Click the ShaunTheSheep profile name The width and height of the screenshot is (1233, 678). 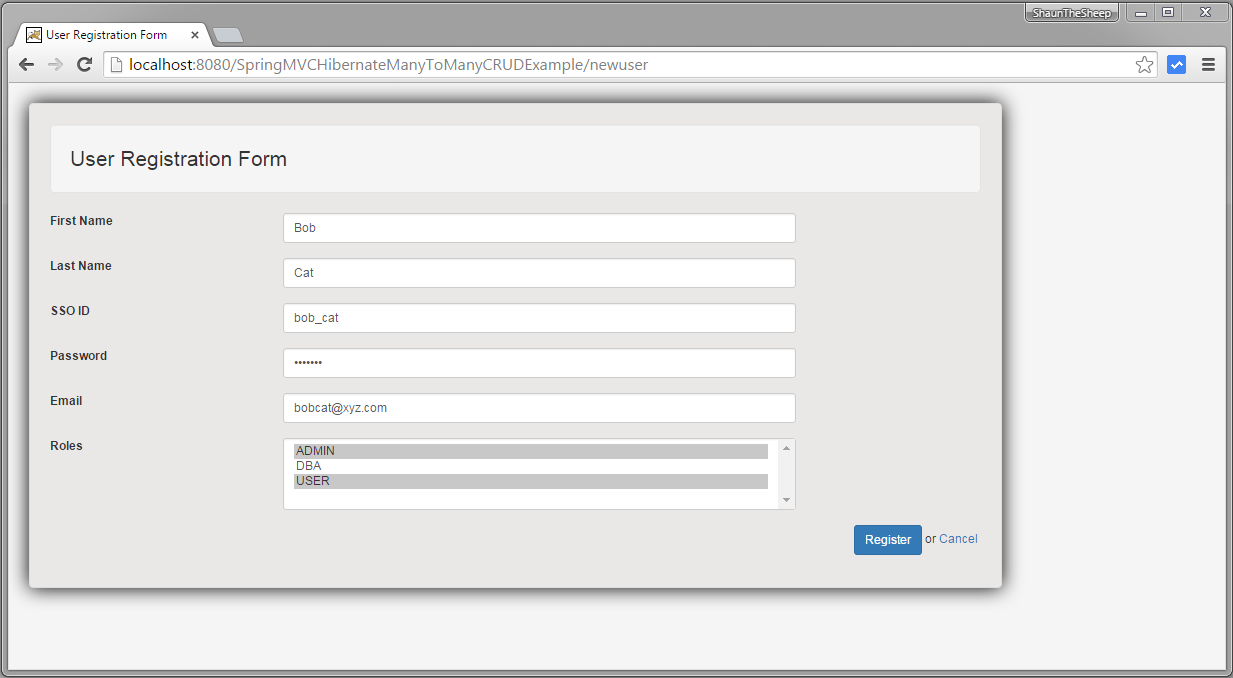[x=1071, y=12]
